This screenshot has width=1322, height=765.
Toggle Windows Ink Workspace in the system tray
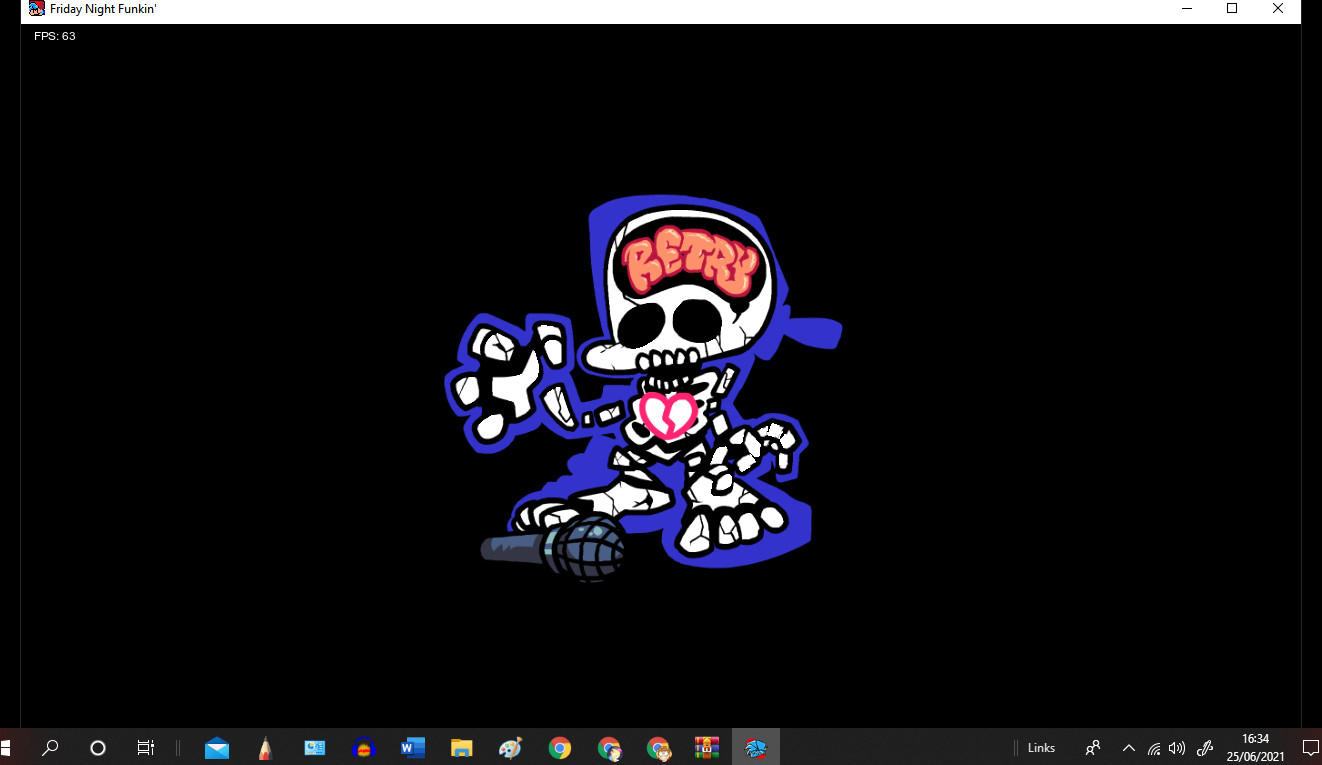coord(1204,747)
